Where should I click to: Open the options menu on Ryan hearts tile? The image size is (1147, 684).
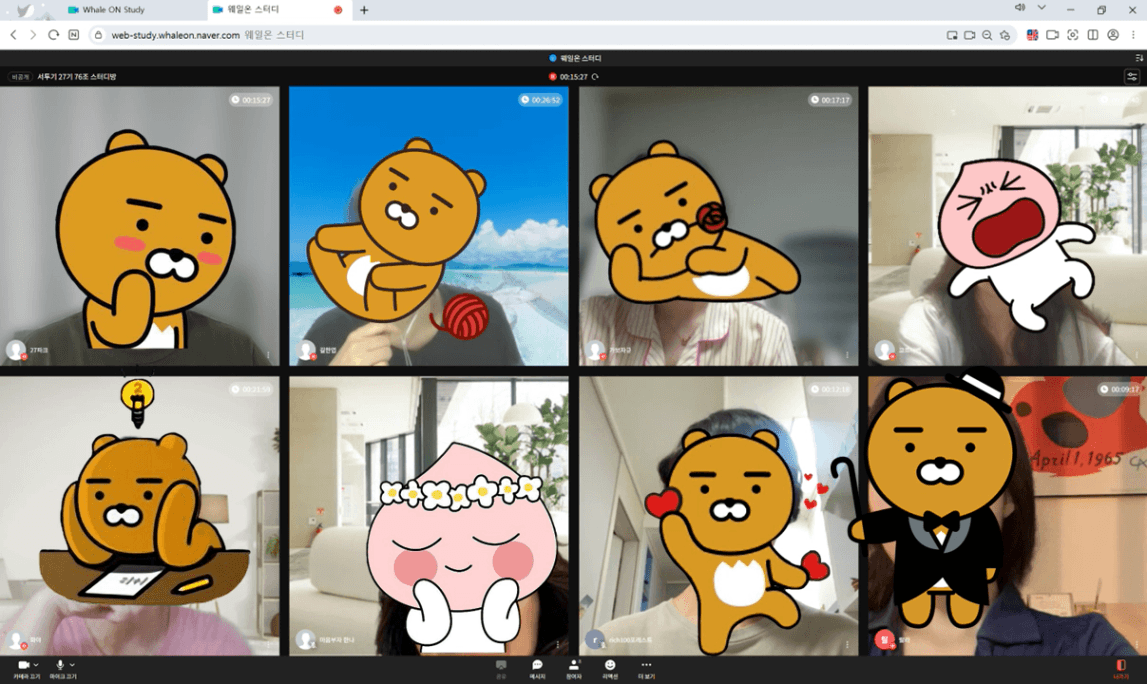(x=847, y=644)
